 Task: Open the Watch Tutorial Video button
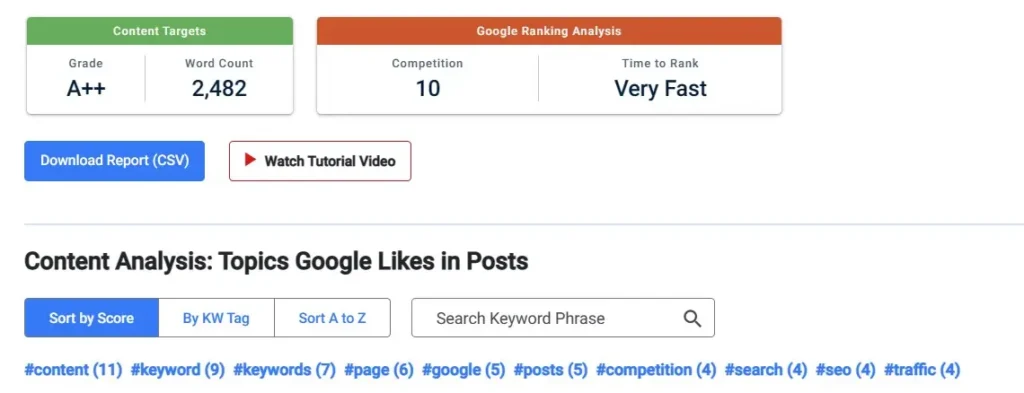[320, 161]
